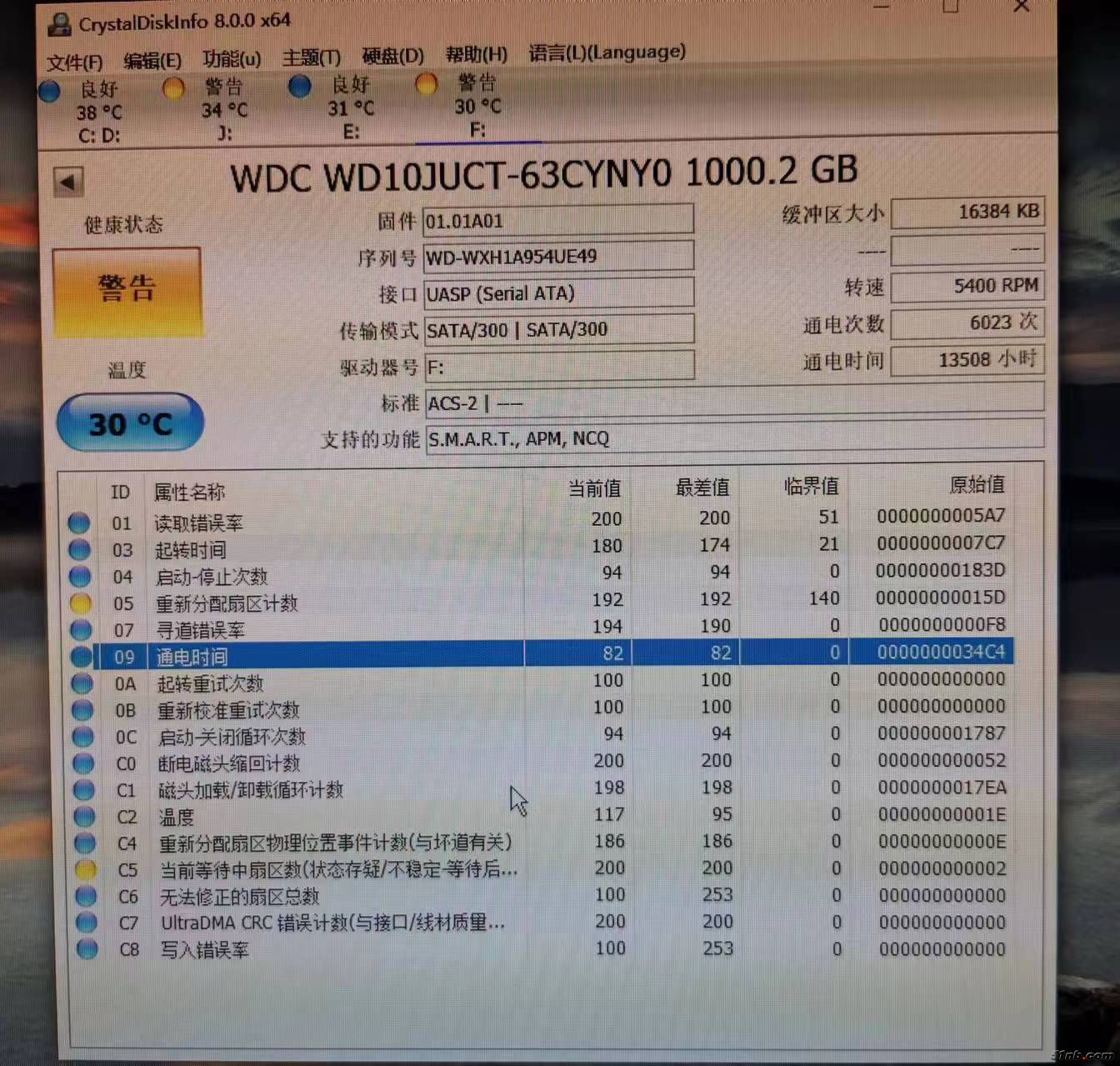This screenshot has width=1120, height=1066.
Task: Click the previous disk arrow button
Action: point(68,182)
